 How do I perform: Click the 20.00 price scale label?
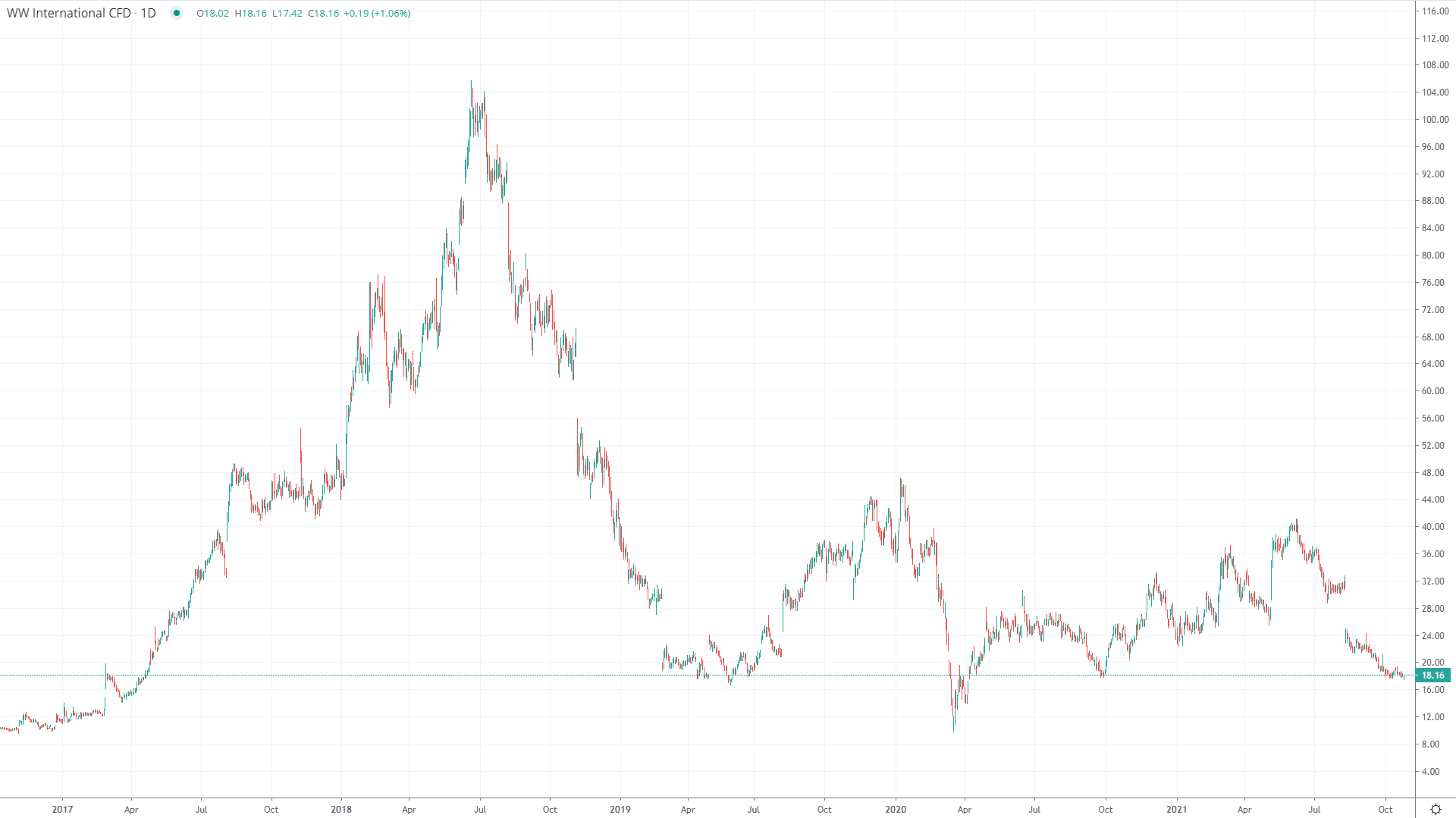[x=1432, y=662]
